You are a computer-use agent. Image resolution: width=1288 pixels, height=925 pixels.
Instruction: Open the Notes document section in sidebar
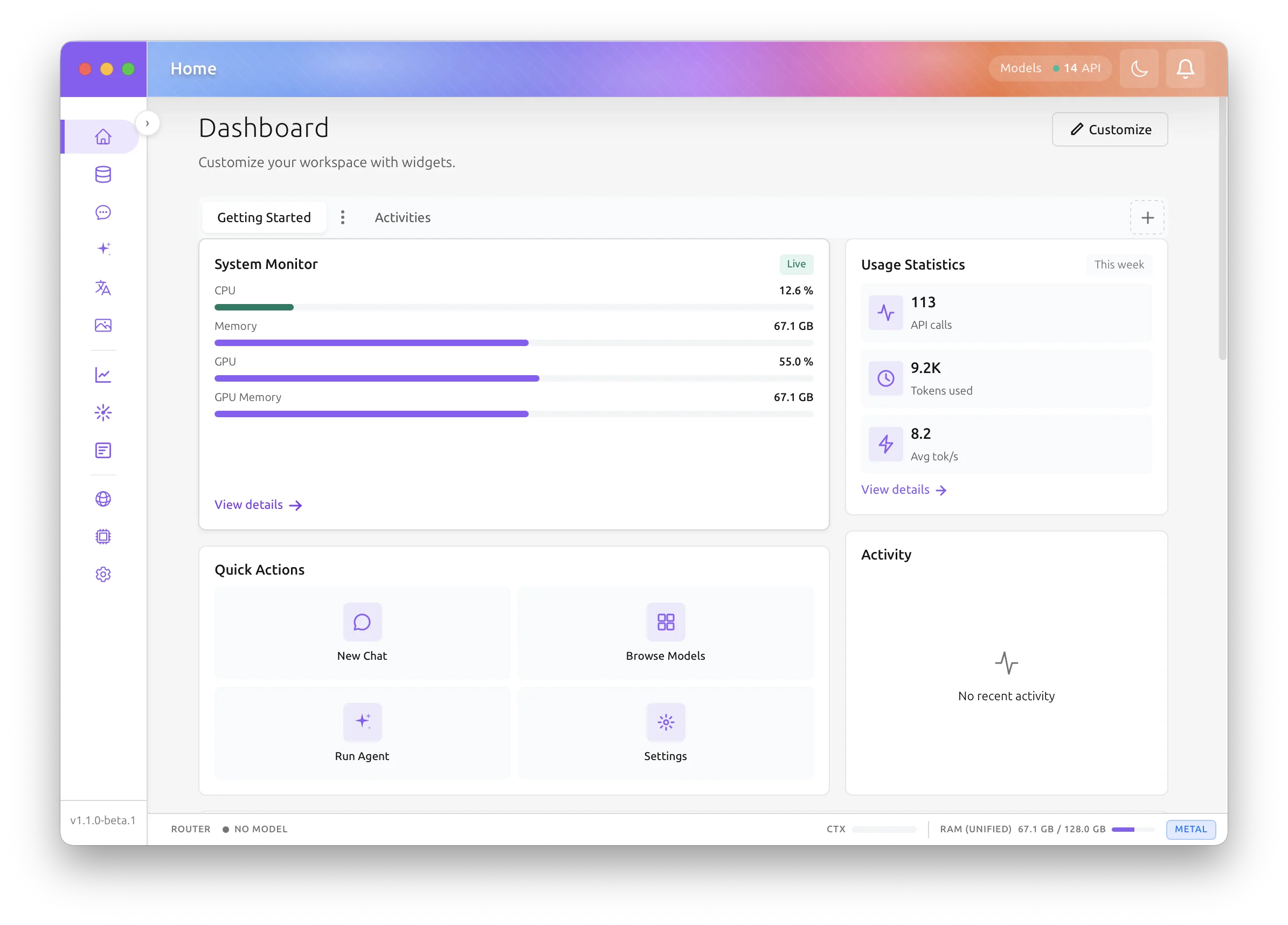[103, 451]
